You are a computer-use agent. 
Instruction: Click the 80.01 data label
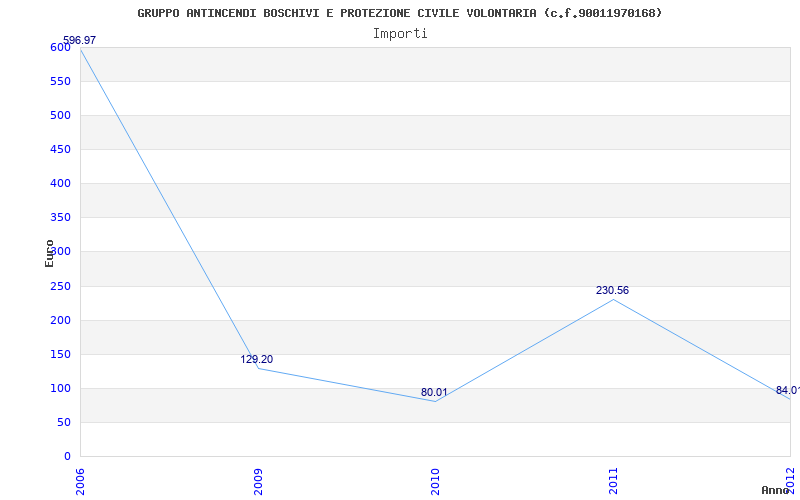[434, 392]
